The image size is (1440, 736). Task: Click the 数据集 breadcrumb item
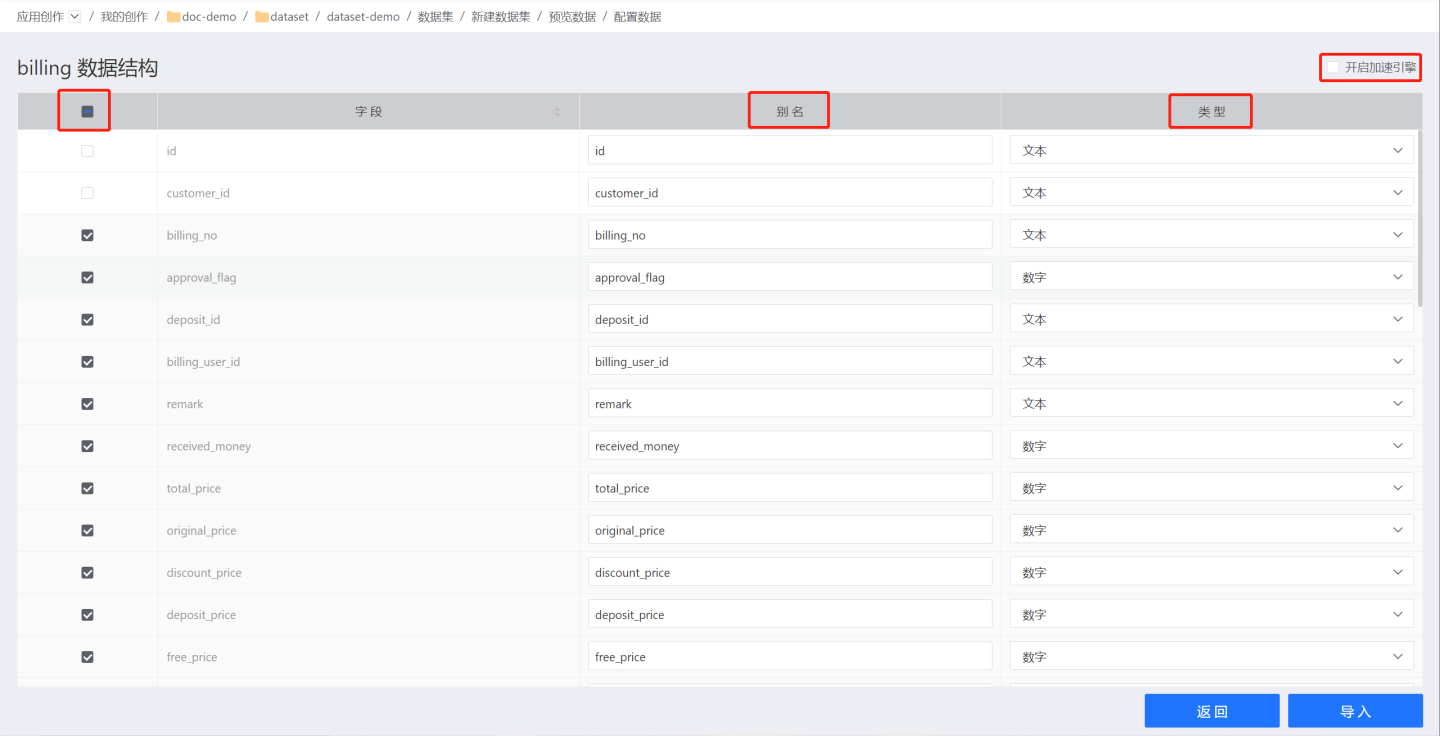click(435, 17)
